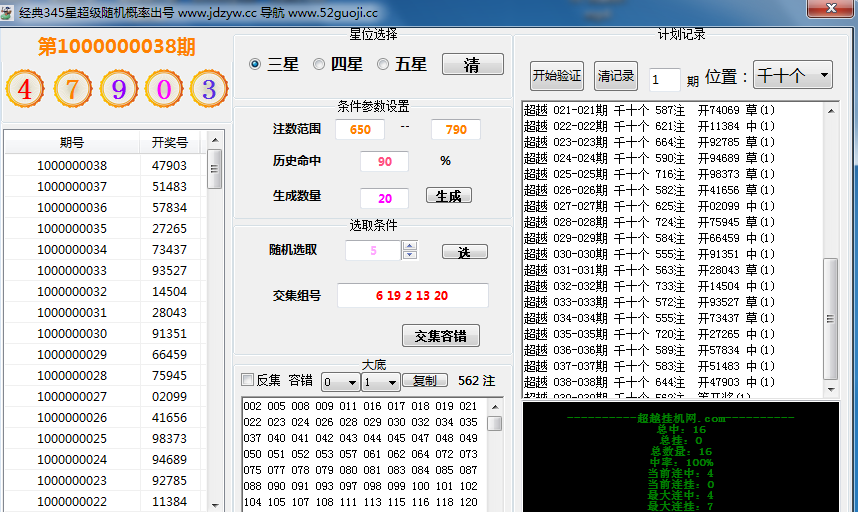This screenshot has height=512, width=858.
Task: Select the 五星 radio button
Action: point(383,64)
